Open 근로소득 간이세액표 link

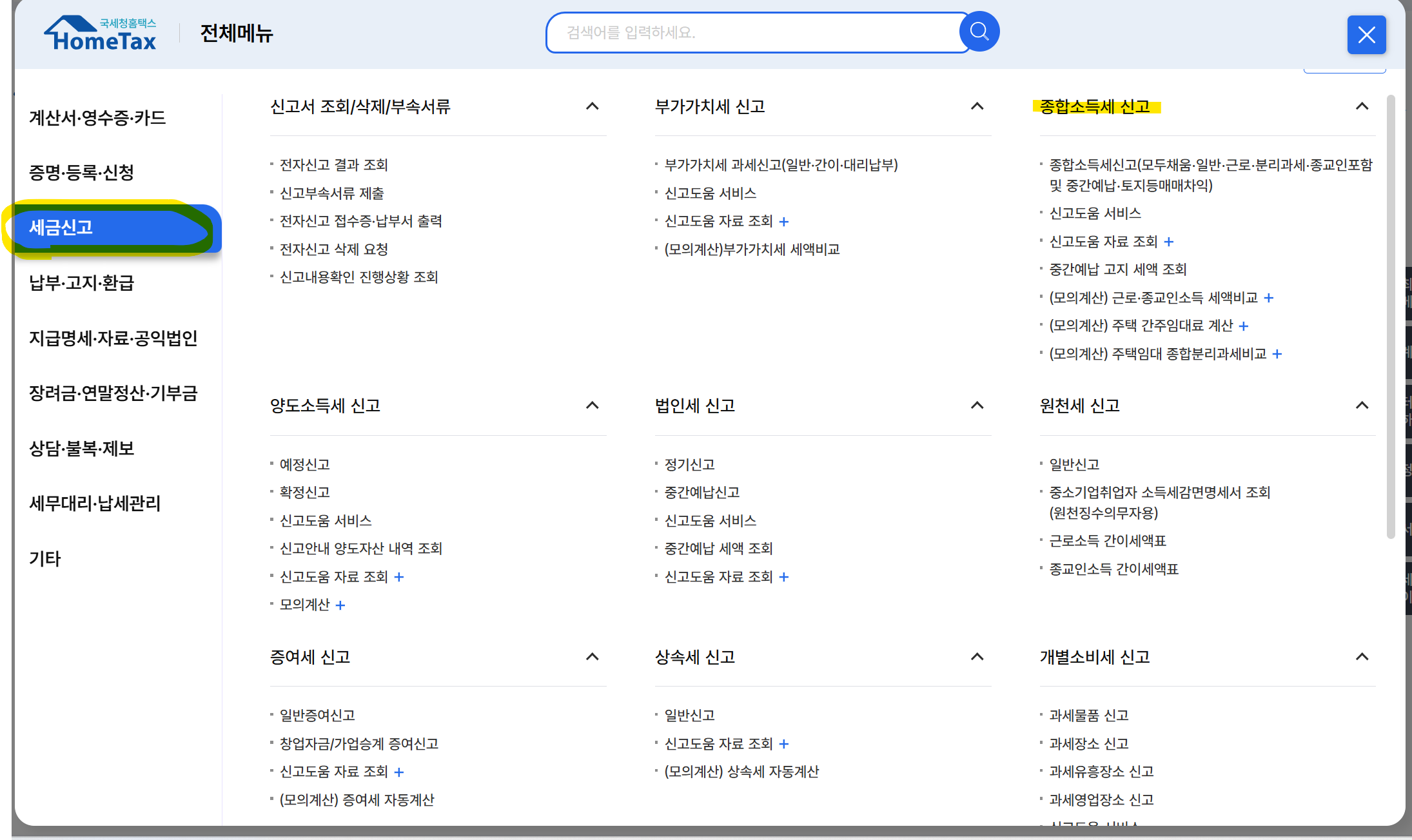tap(1107, 541)
